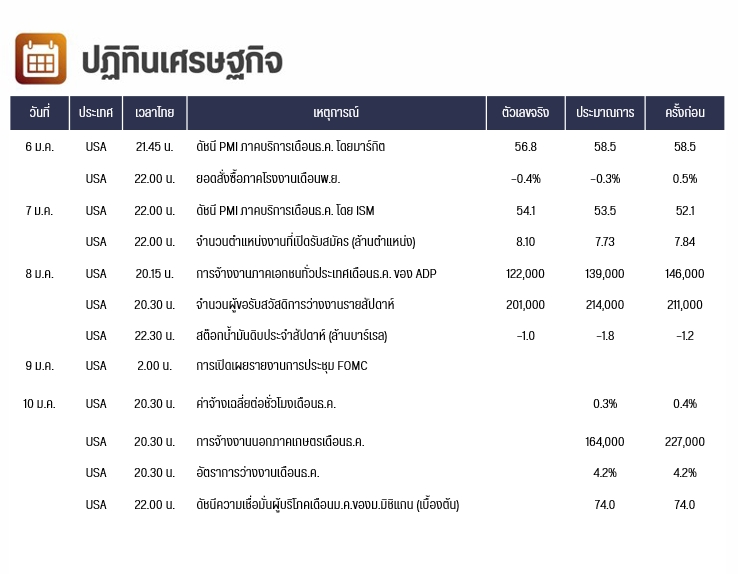Select the วันที่ column header
The height and width of the screenshot is (574, 738).
[x=40, y=112]
